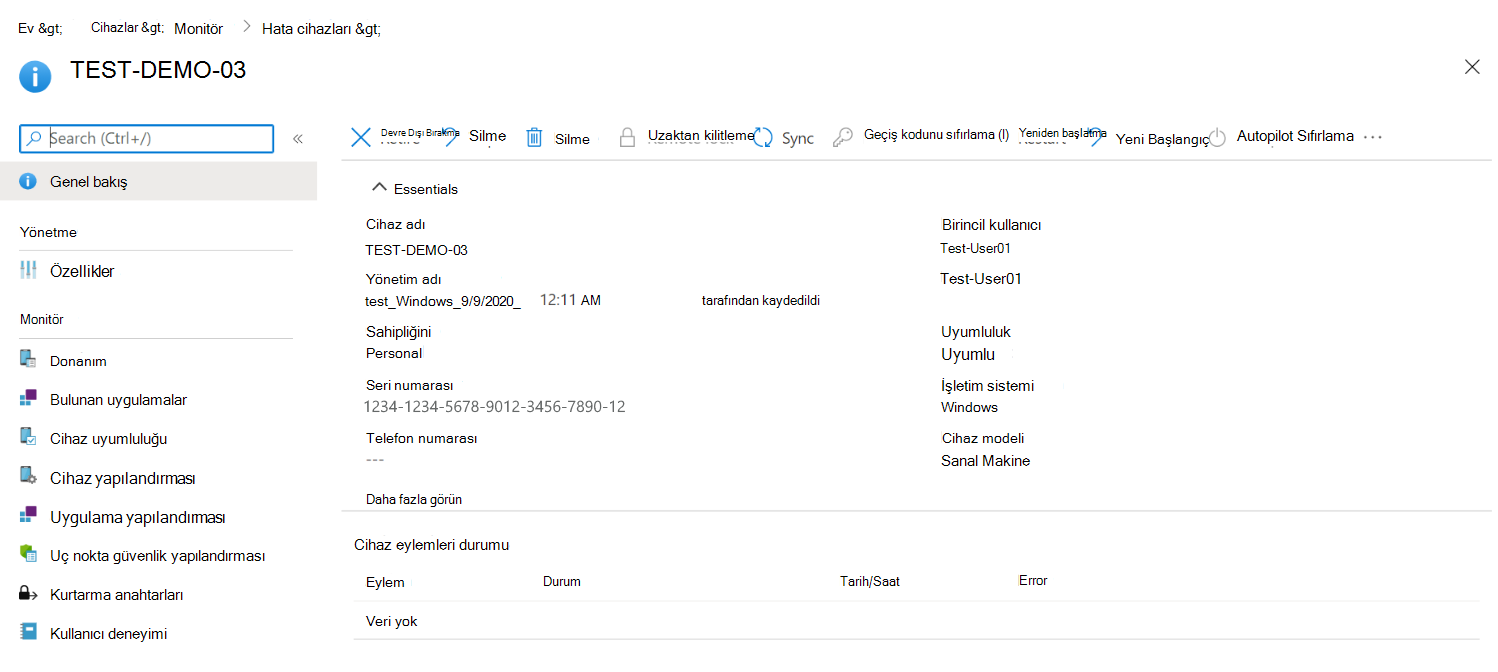Collapse the Essentials section chevron
The image size is (1498, 672).
379,187
